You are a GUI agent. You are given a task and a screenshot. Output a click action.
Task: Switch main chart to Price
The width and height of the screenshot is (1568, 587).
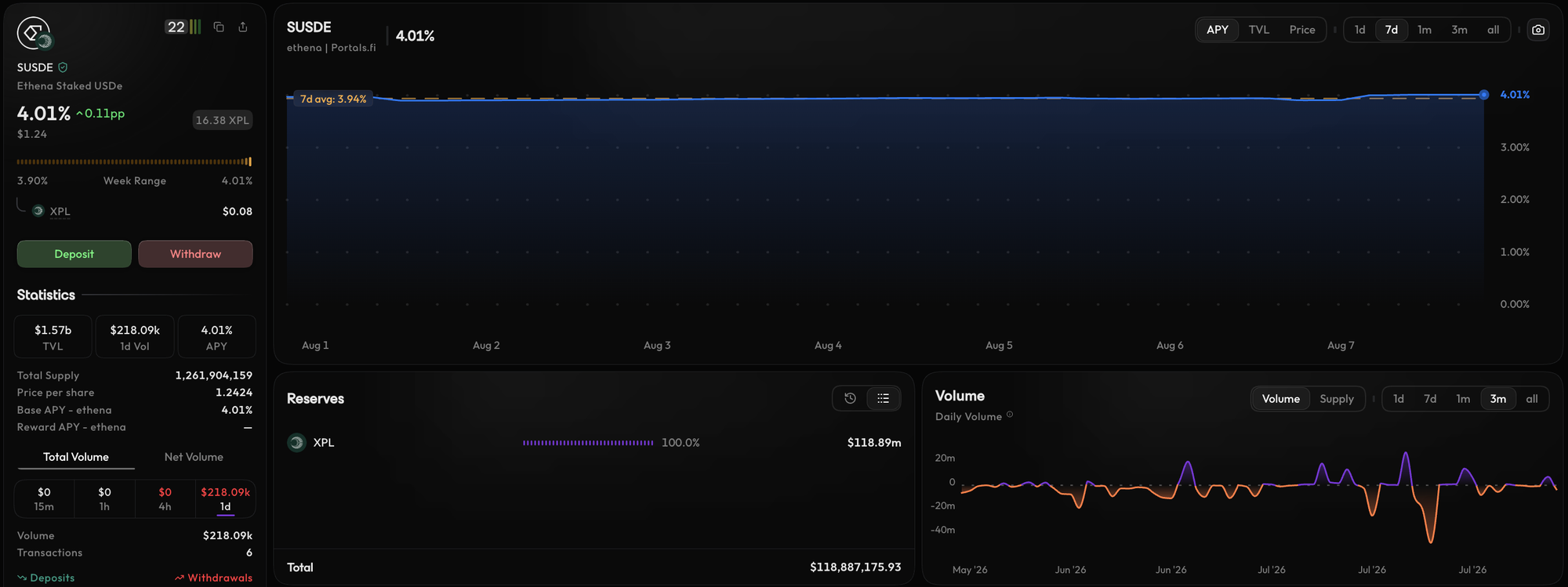[x=1302, y=30]
